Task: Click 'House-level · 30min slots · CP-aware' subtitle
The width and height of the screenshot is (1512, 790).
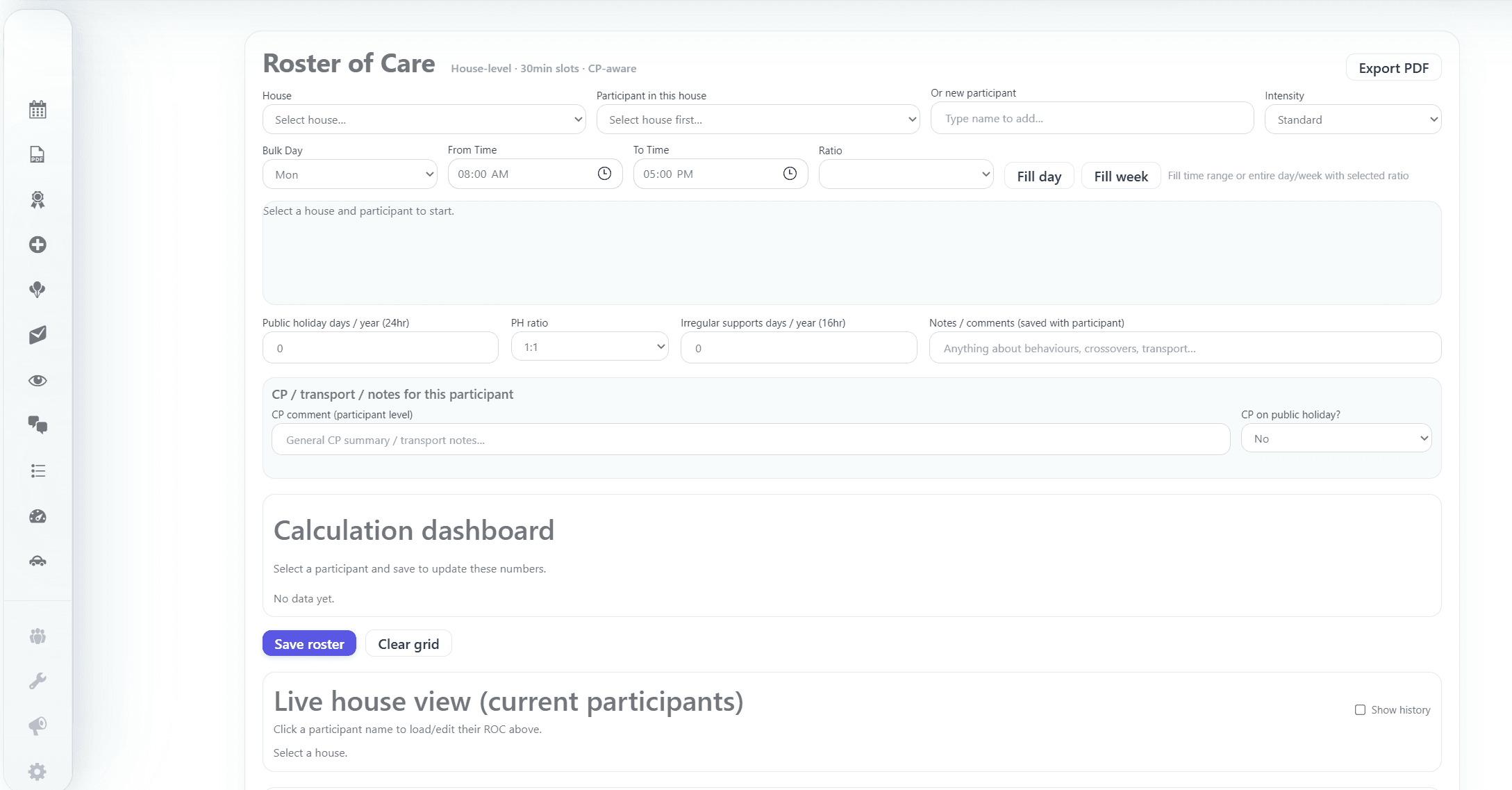Action: pos(544,68)
